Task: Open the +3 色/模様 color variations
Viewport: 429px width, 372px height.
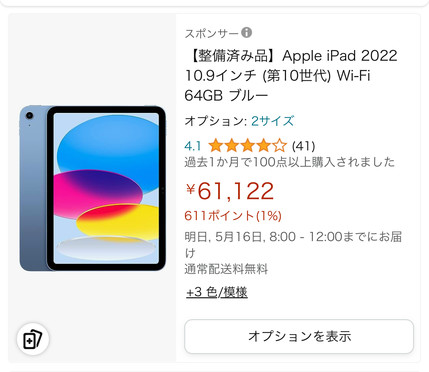Action: tap(217, 292)
